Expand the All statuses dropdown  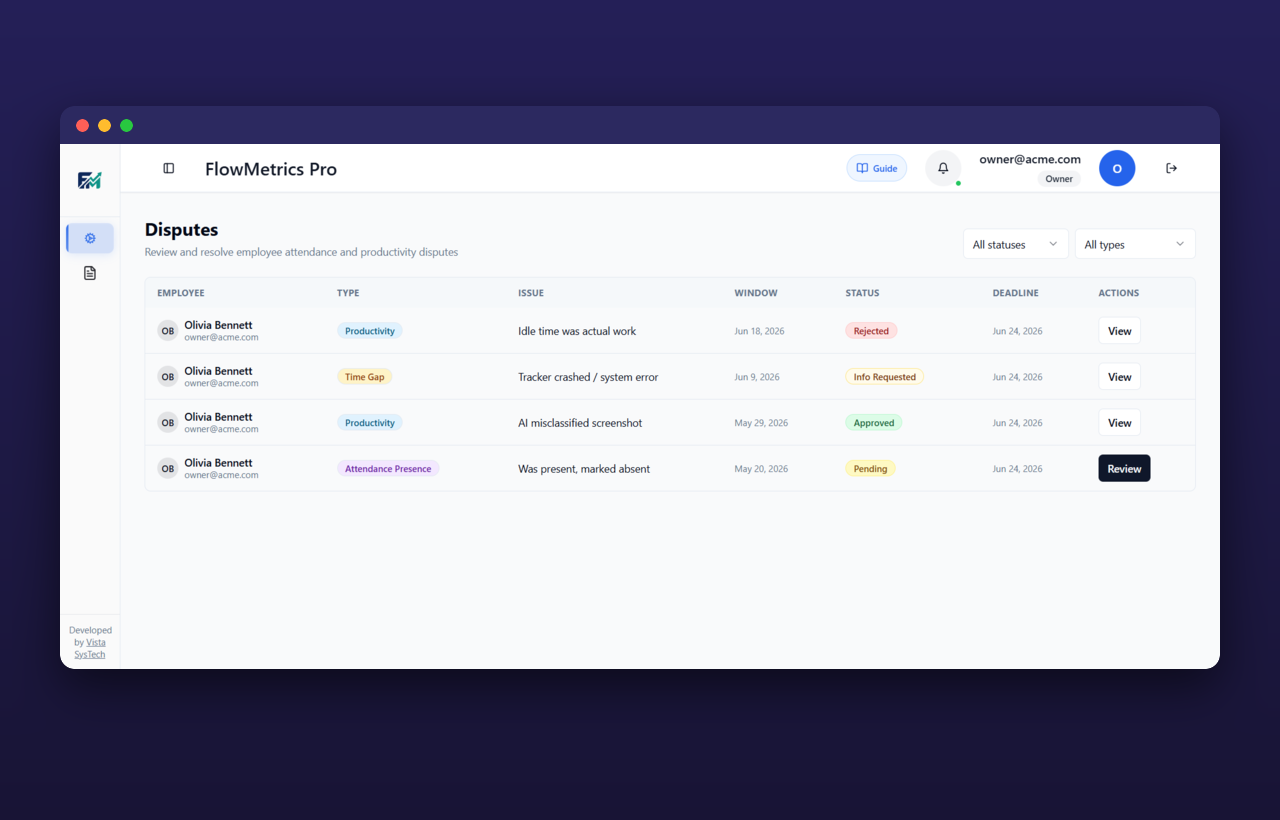(x=1015, y=244)
